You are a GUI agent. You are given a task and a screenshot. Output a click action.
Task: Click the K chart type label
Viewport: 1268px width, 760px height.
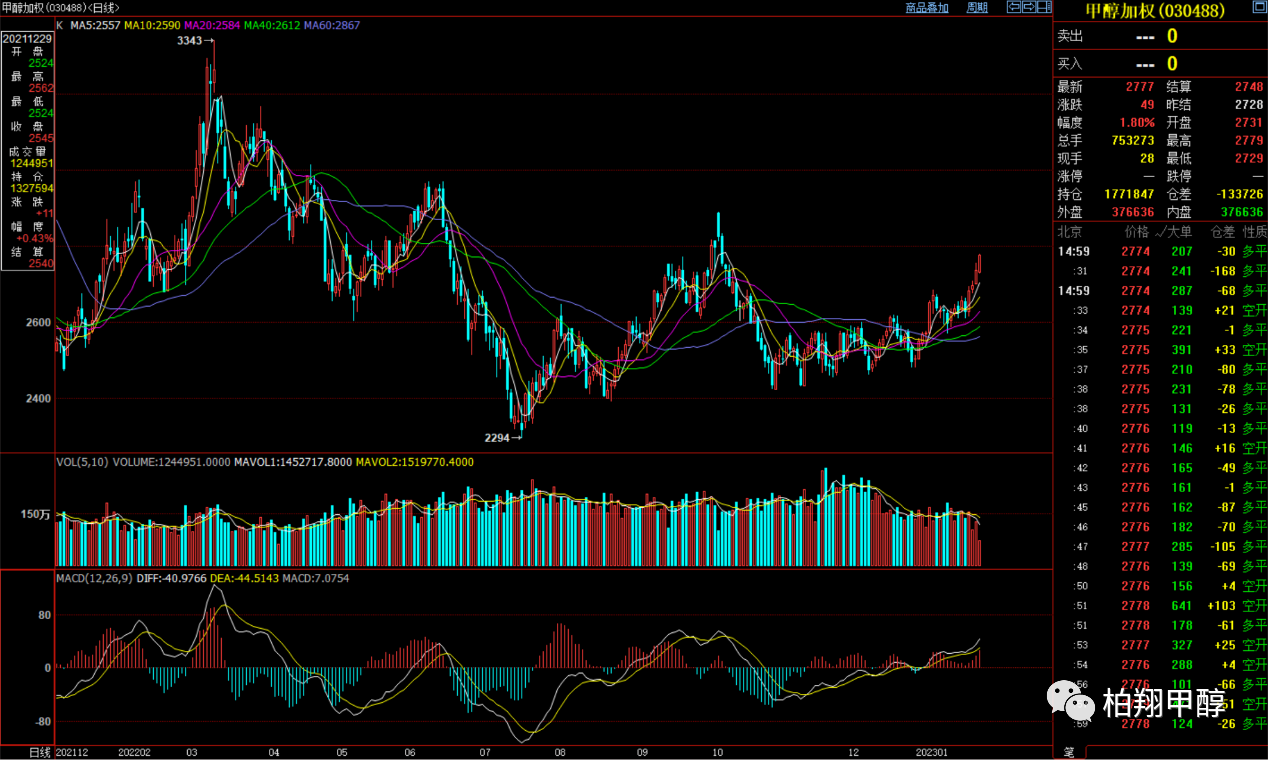(60, 25)
